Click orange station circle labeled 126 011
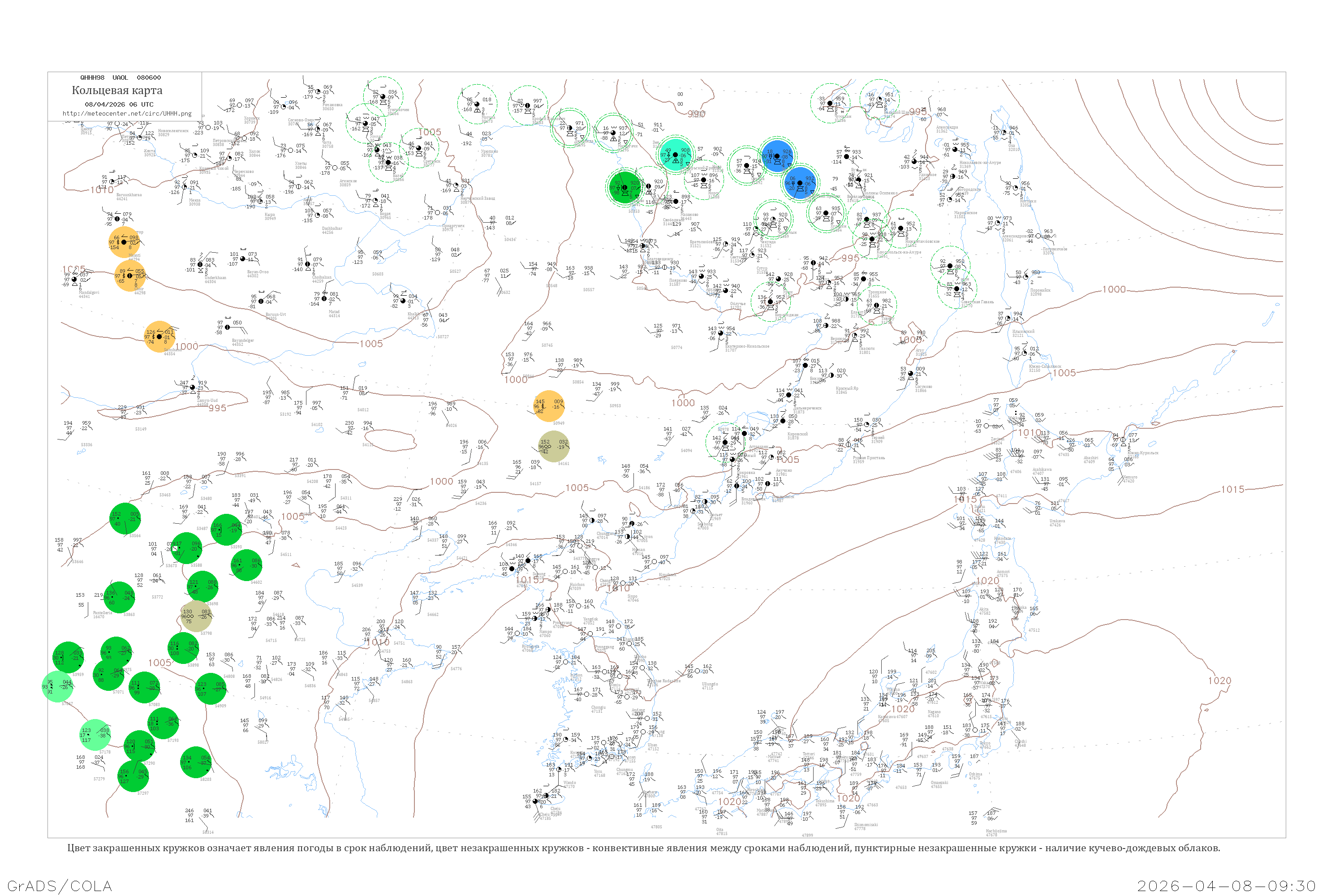Screen dimensions: 1344x896 coord(159,336)
